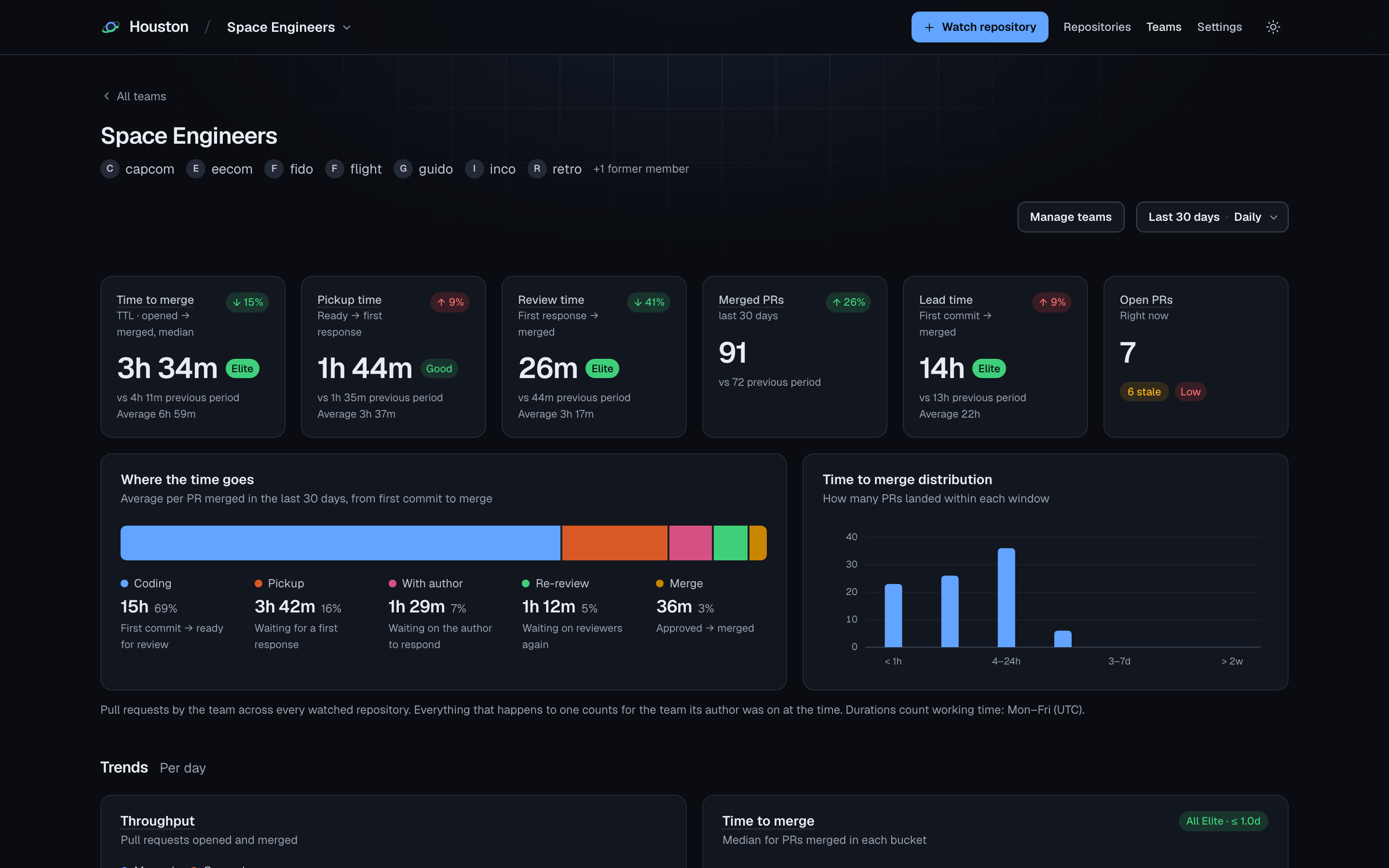Viewport: 1389px width, 868px height.
Task: Click the 15% decrease badge on Time to merge
Action: point(247,302)
